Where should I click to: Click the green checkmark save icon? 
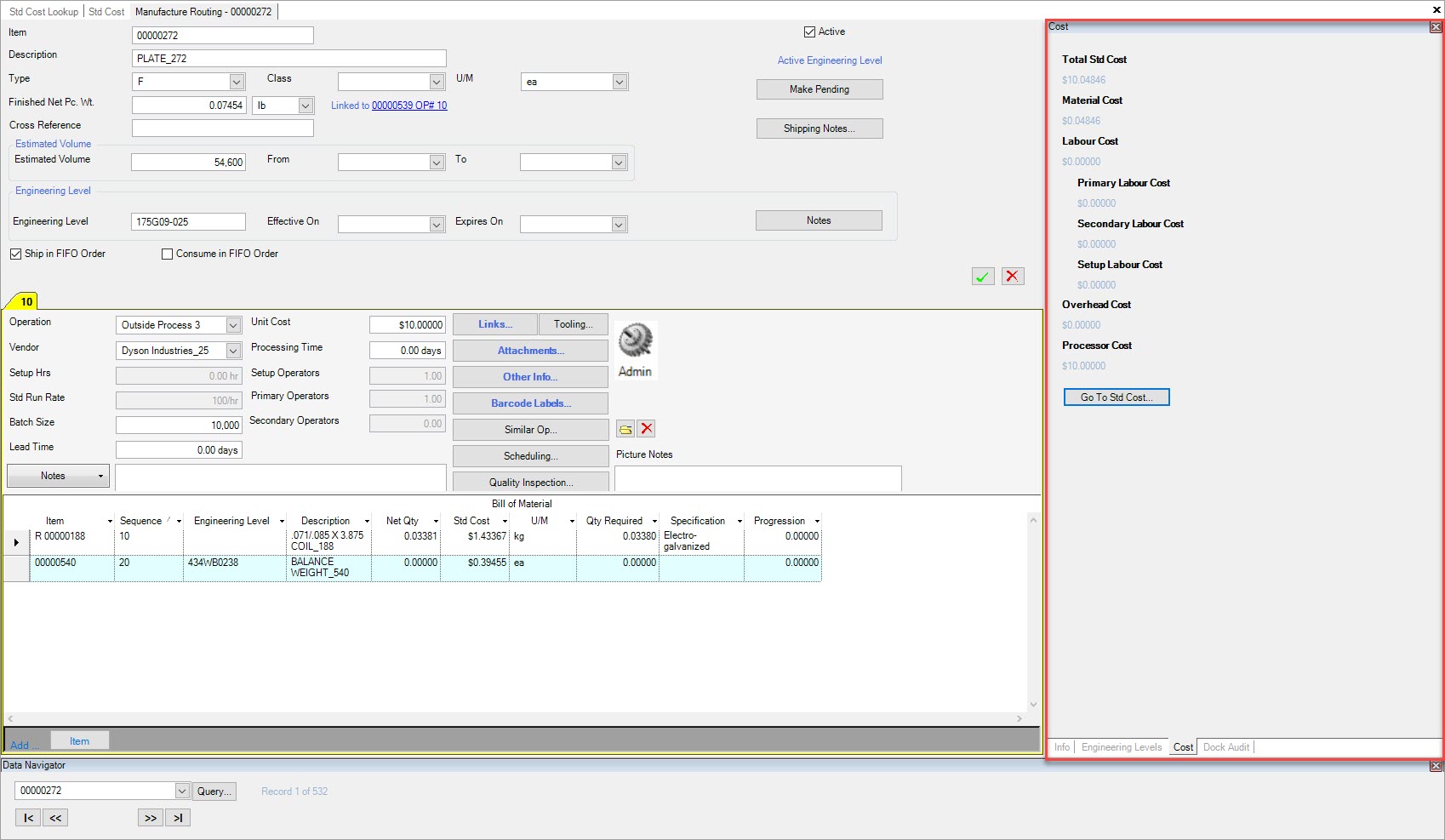click(983, 277)
